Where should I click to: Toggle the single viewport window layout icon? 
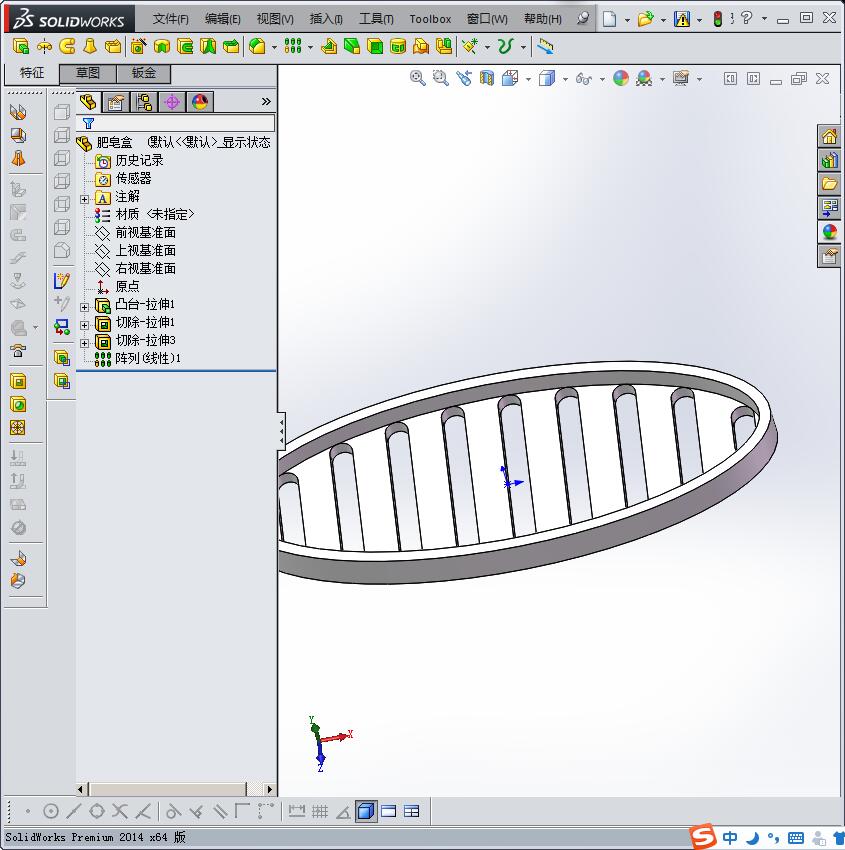[389, 811]
